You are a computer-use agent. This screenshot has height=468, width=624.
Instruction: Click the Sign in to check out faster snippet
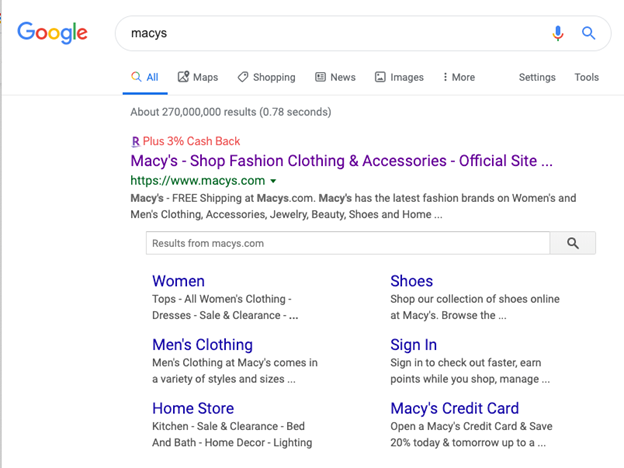[470, 371]
